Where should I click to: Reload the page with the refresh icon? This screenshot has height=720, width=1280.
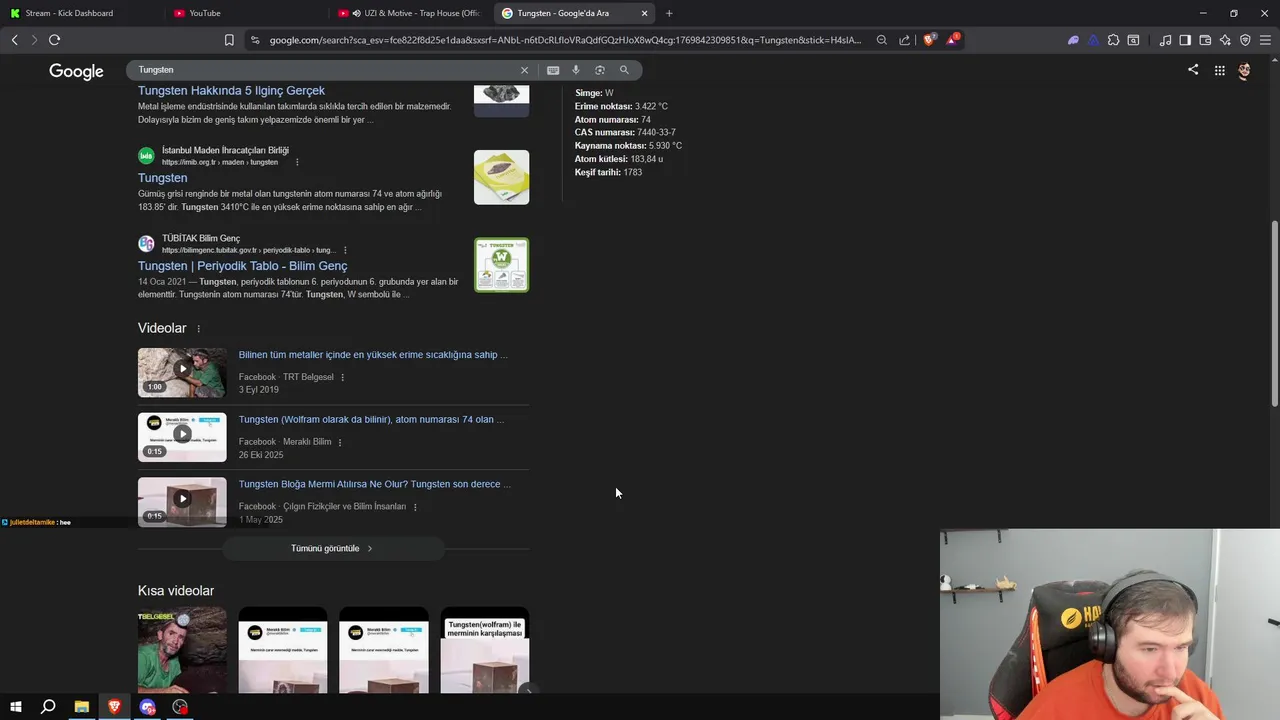[54, 40]
